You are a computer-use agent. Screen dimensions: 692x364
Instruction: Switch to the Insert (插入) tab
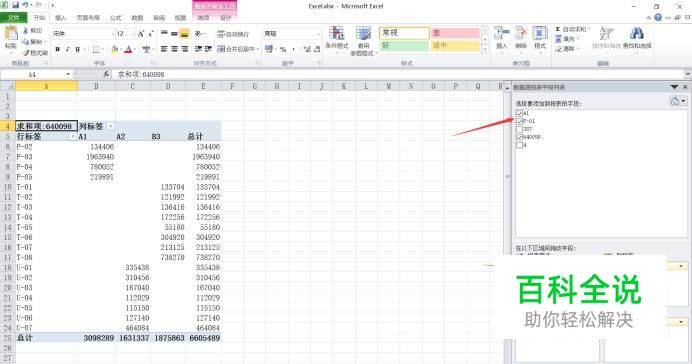point(60,18)
